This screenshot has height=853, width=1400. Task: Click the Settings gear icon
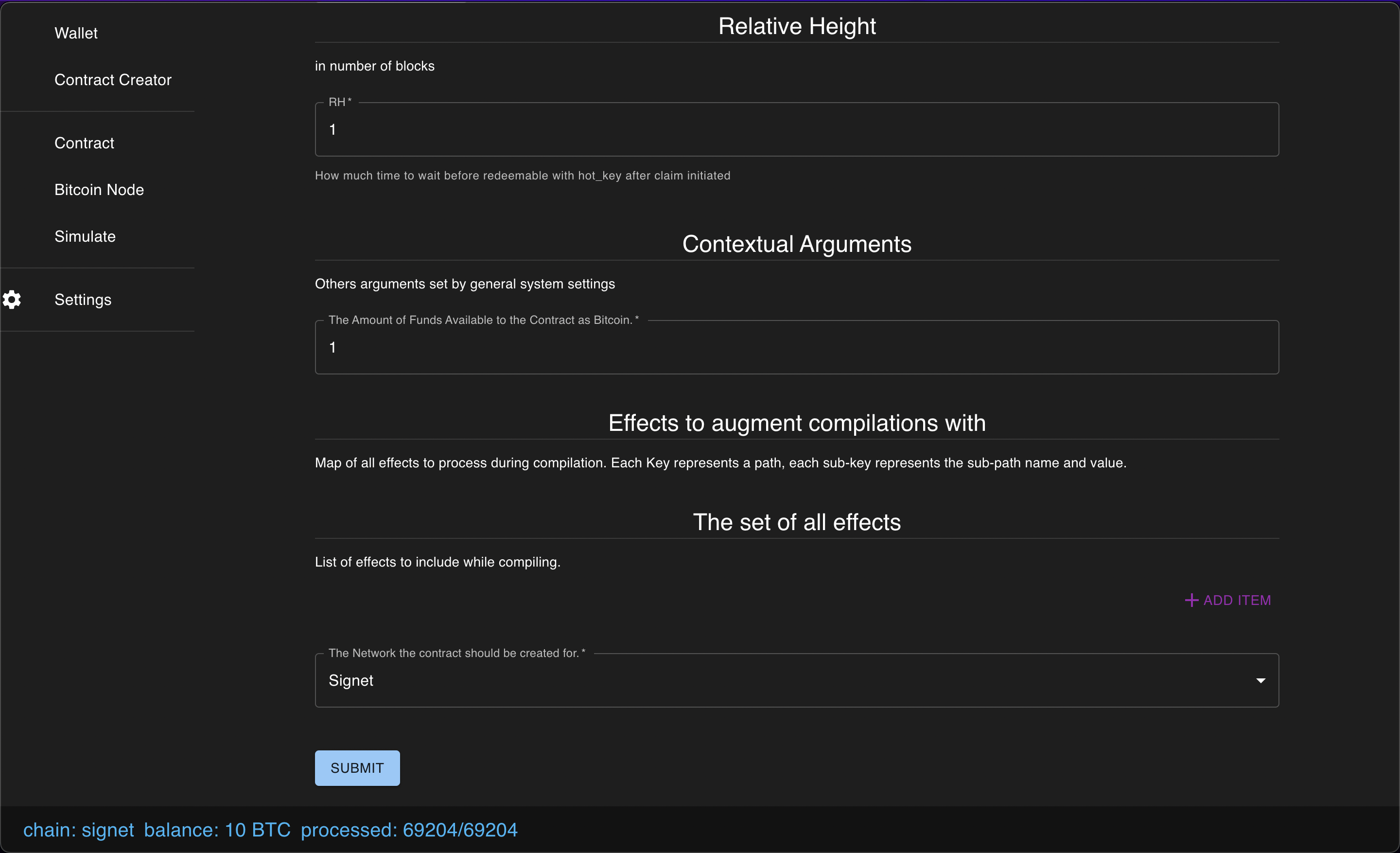click(x=12, y=300)
